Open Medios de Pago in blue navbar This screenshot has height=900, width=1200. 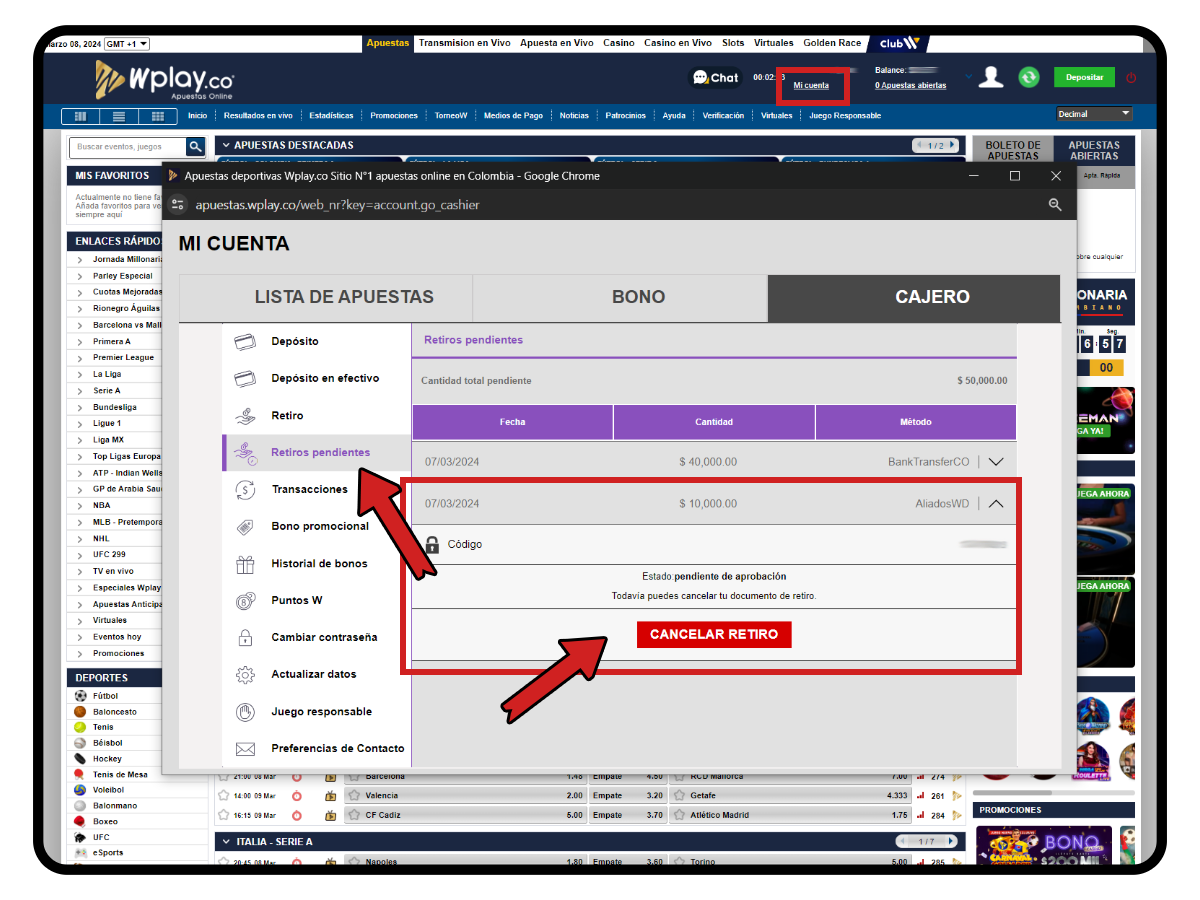click(x=513, y=116)
